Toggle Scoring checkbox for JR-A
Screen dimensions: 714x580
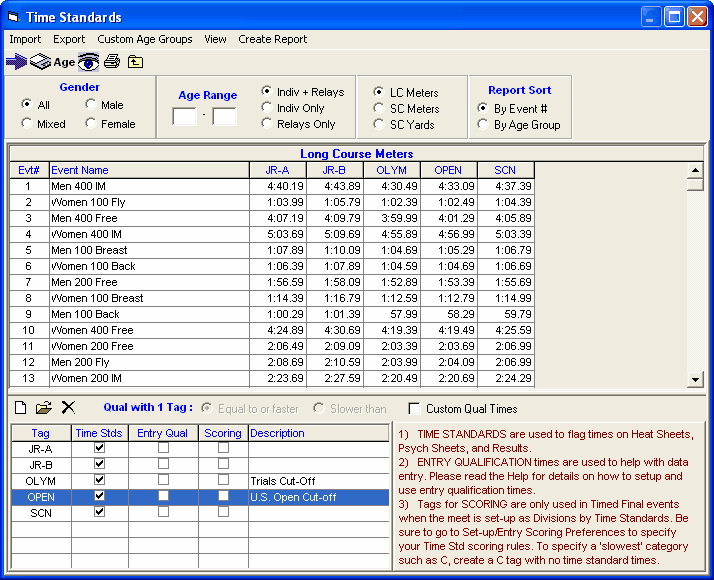point(223,448)
